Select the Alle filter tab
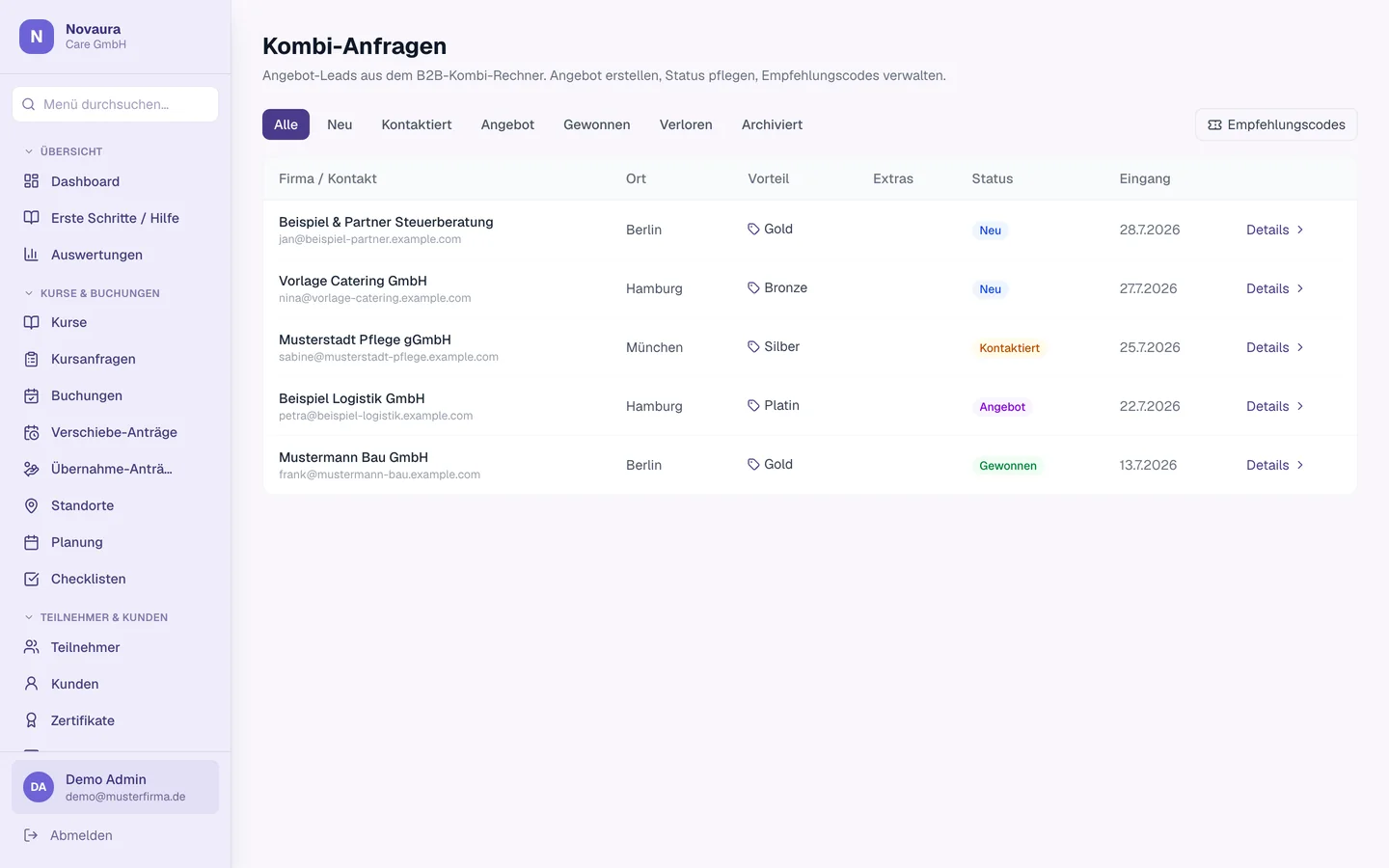This screenshot has height=868, width=1389. [x=286, y=124]
